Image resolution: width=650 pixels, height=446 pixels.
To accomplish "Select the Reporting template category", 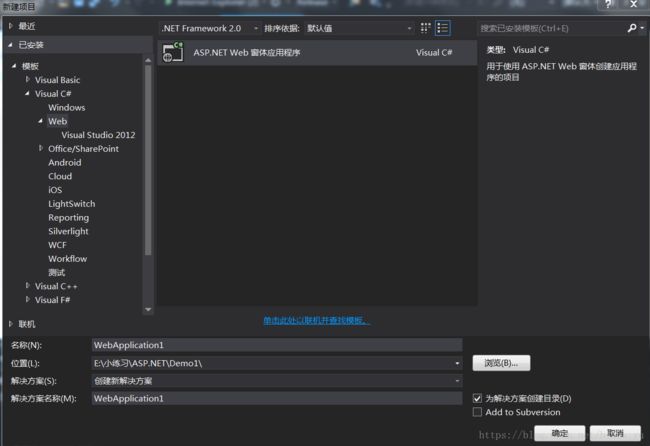I will (68, 218).
